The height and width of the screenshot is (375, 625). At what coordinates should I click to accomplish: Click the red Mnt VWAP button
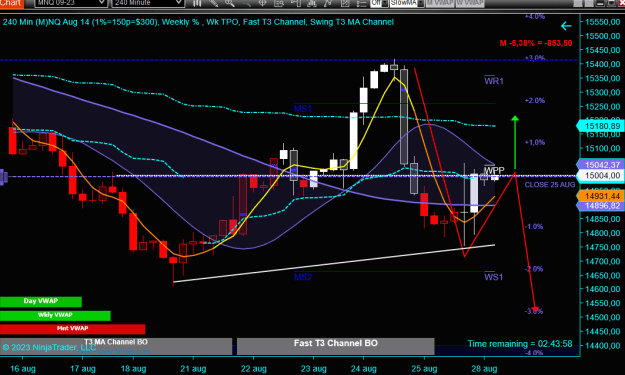point(73,329)
